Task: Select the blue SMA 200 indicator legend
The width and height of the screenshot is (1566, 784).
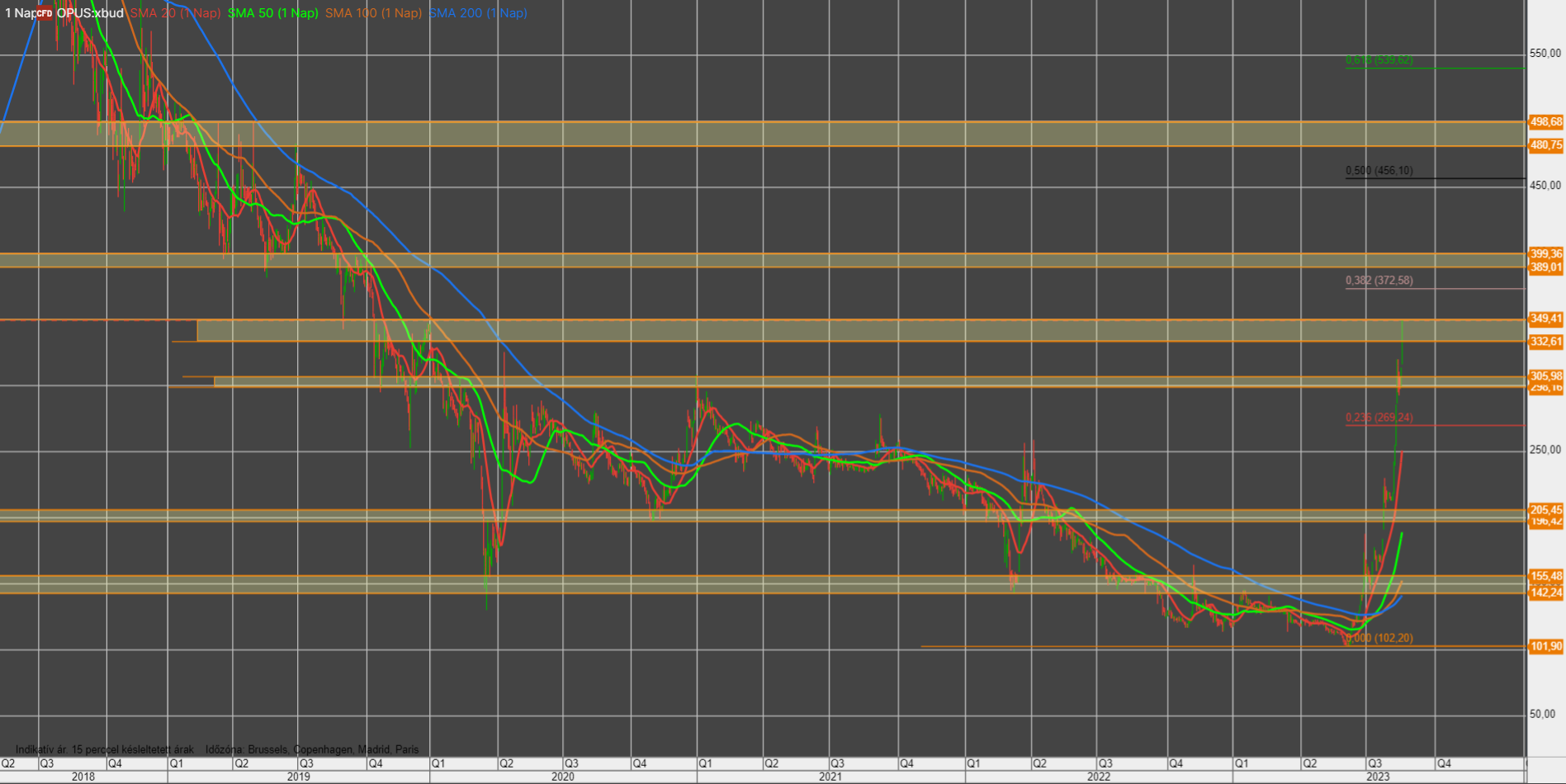Action: click(477, 13)
